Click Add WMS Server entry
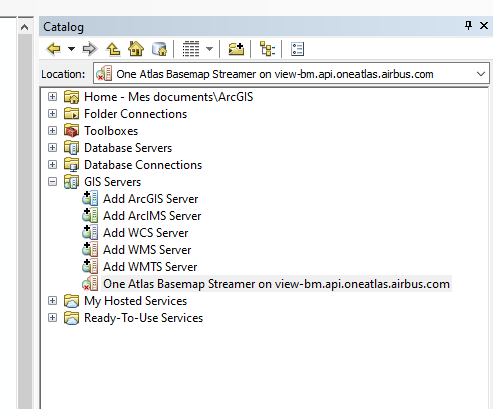The width and height of the screenshot is (493, 409). click(x=147, y=250)
